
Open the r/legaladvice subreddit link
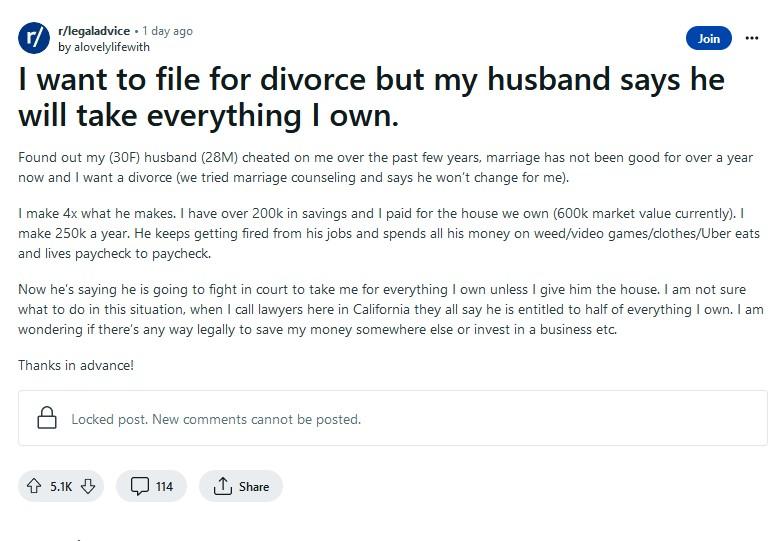[x=94, y=31]
